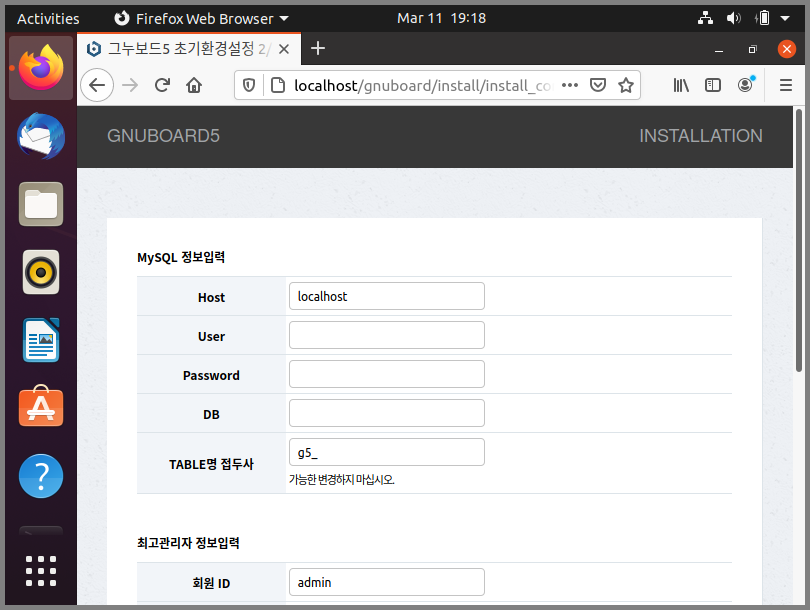Click the vertical page scrollbar

(x=799, y=240)
